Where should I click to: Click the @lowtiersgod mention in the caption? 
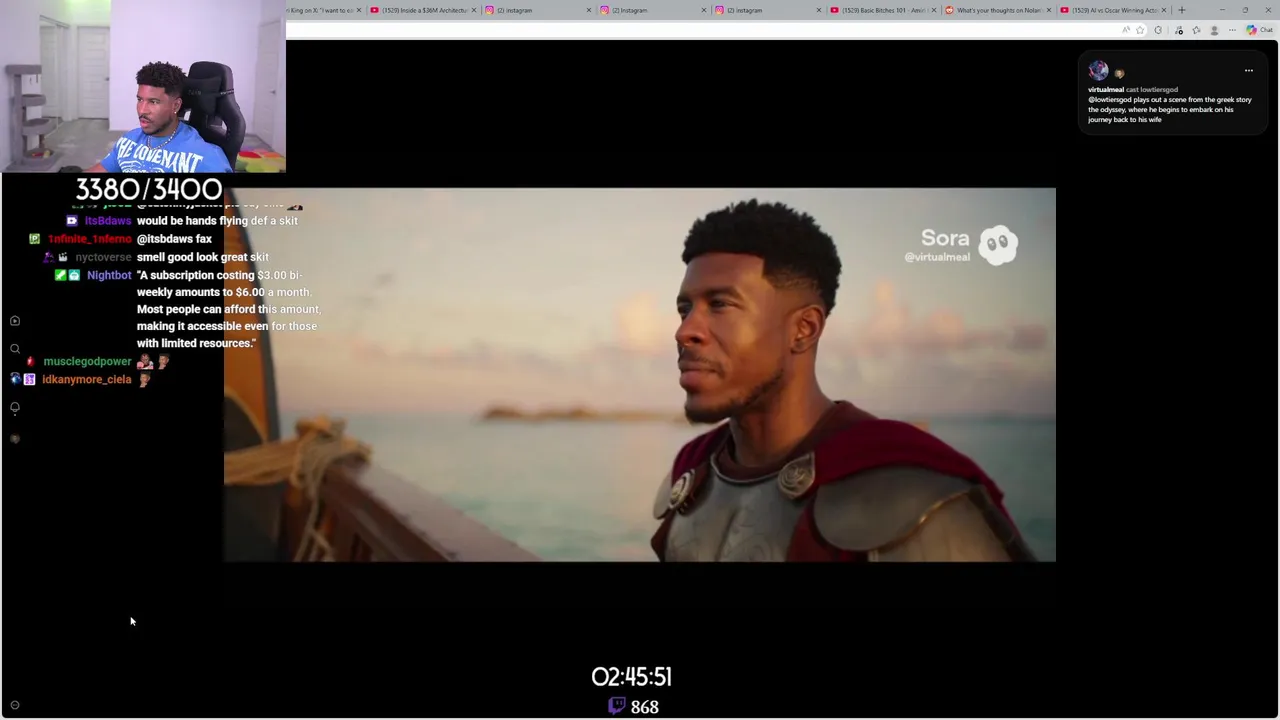point(1110,100)
